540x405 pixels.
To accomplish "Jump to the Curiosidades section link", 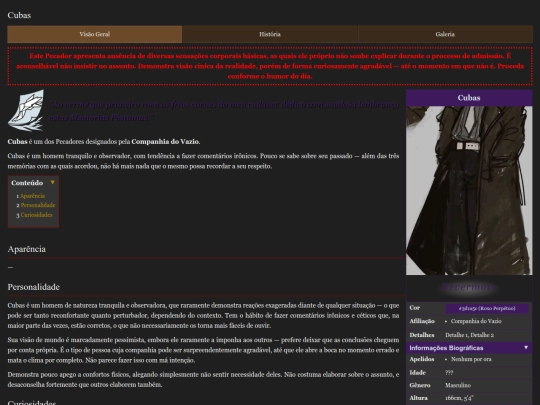I will tap(37, 215).
